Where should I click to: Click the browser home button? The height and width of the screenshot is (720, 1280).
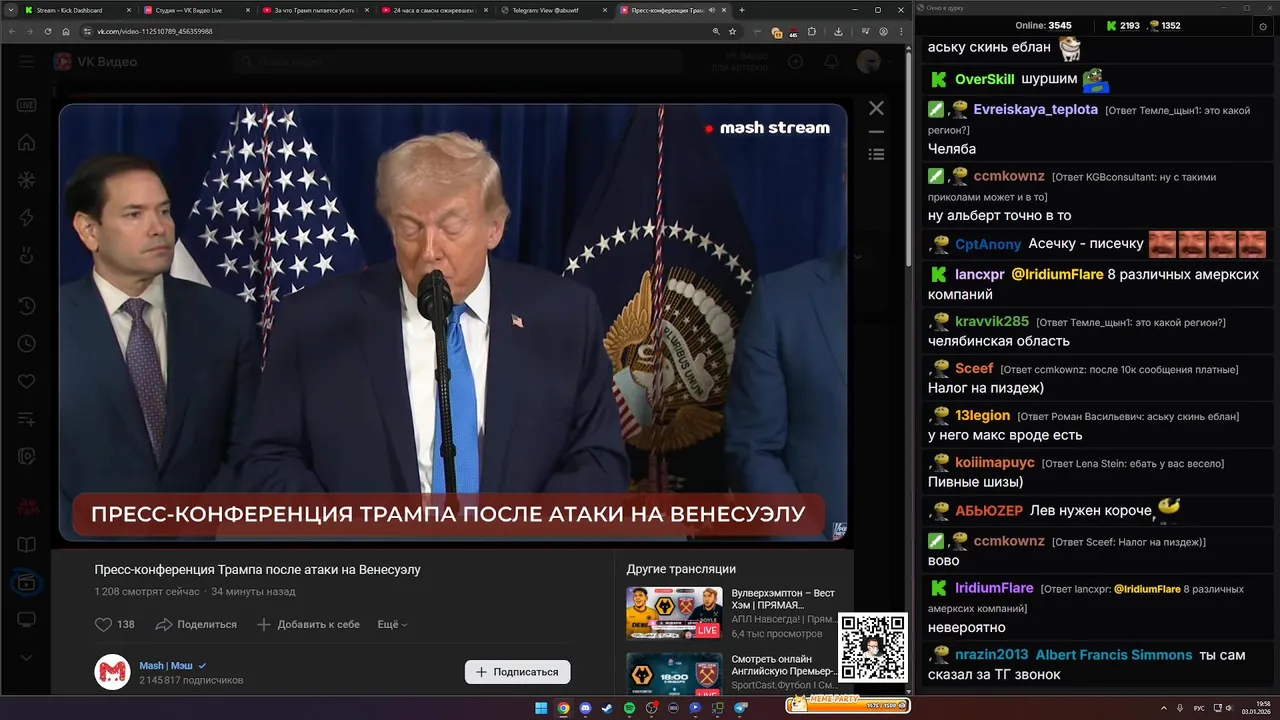point(65,31)
